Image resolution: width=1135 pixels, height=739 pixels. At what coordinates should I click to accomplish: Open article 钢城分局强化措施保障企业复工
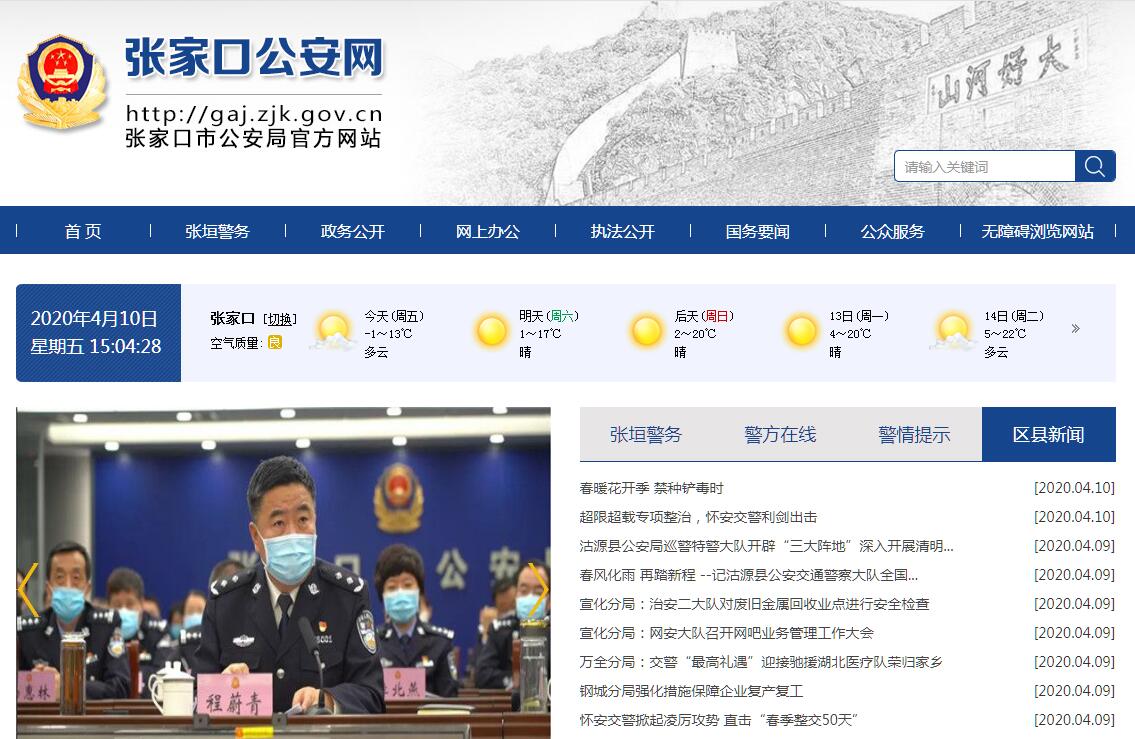click(691, 691)
